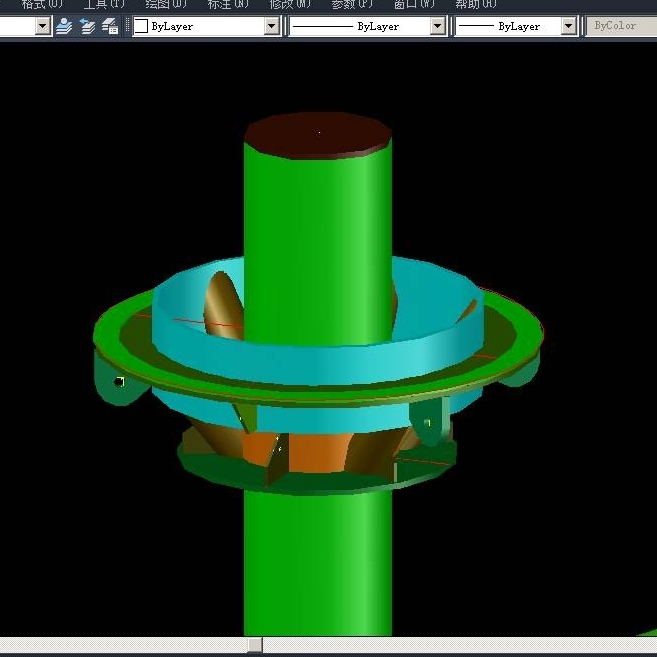Open the color control ByLayer dropdown
The width and height of the screenshot is (657, 657).
click(x=271, y=26)
